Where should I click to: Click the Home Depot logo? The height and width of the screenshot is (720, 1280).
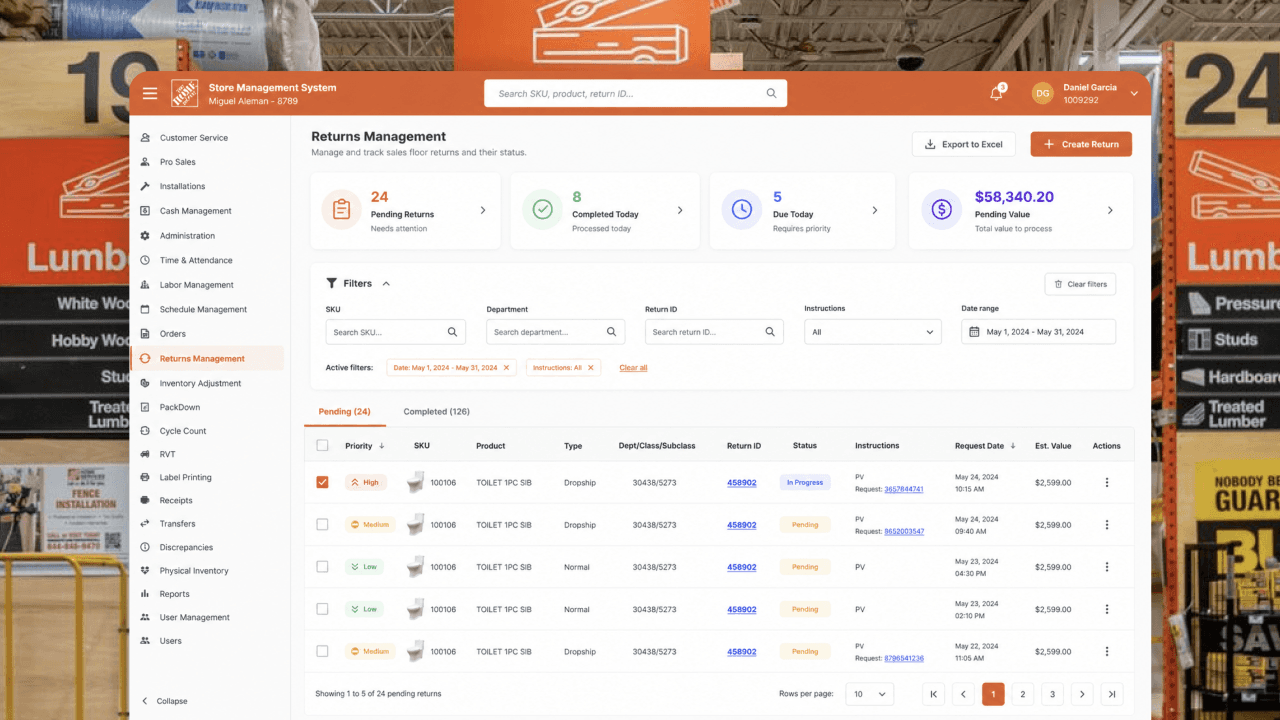pos(185,93)
